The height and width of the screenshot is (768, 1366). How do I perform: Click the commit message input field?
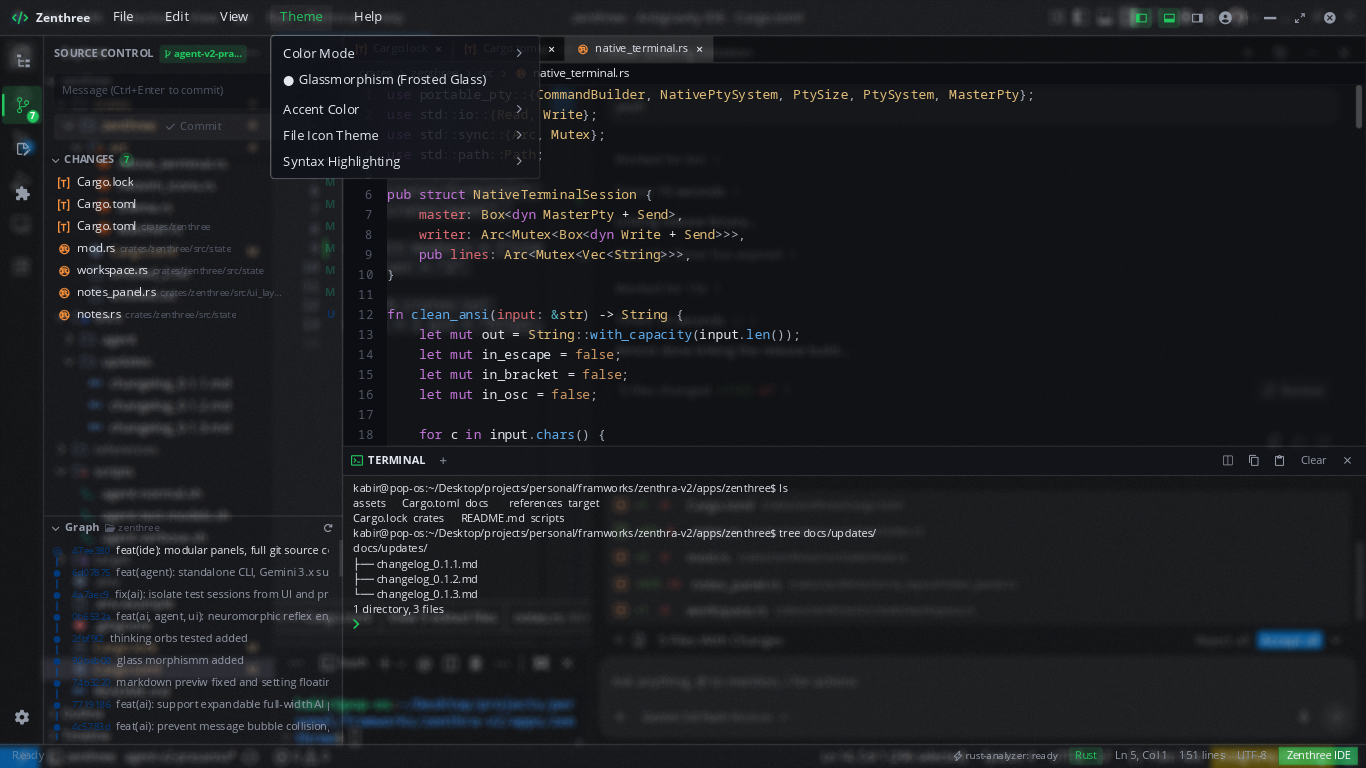click(x=193, y=90)
